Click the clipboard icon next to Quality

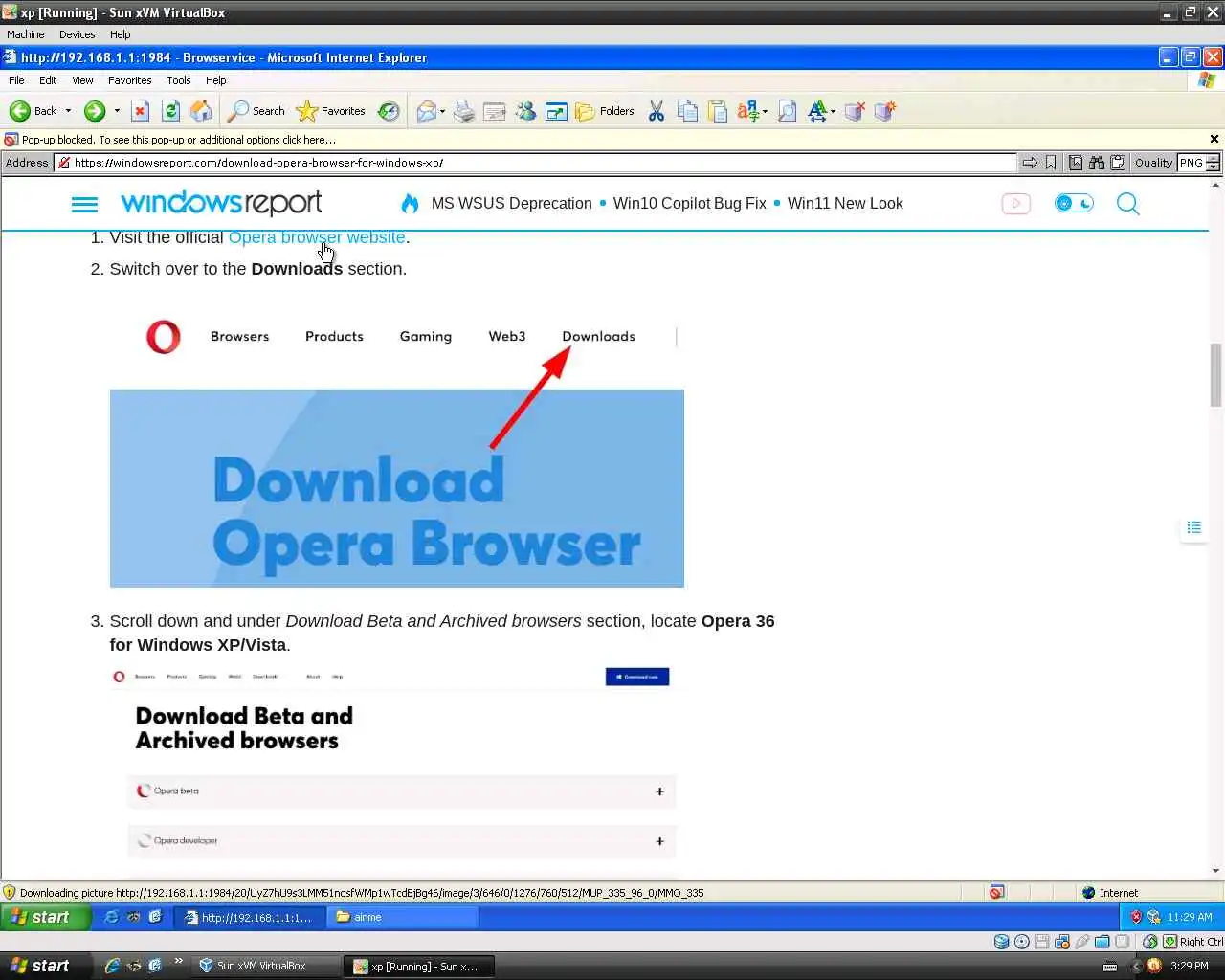[x=1118, y=163]
